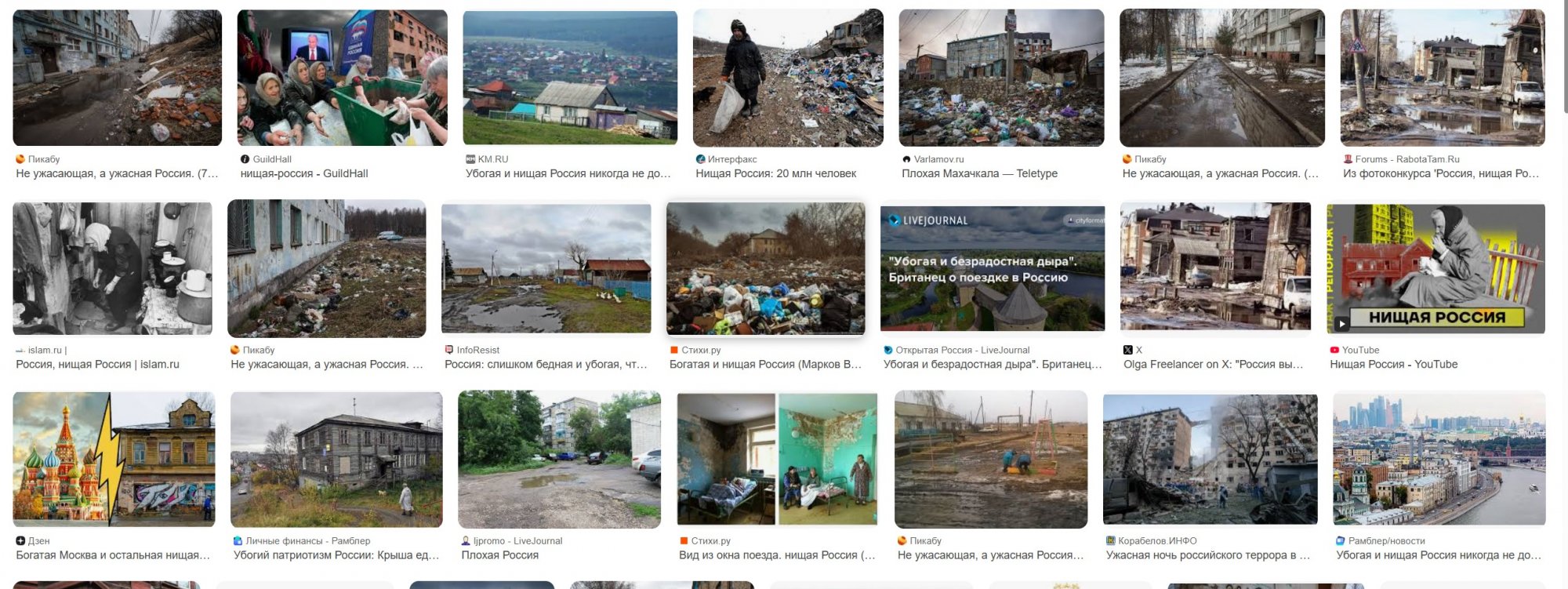The image size is (1568, 589).
Task: Open link 'Плохая Махачкала — Teletype'
Action: pyautogui.click(x=979, y=173)
